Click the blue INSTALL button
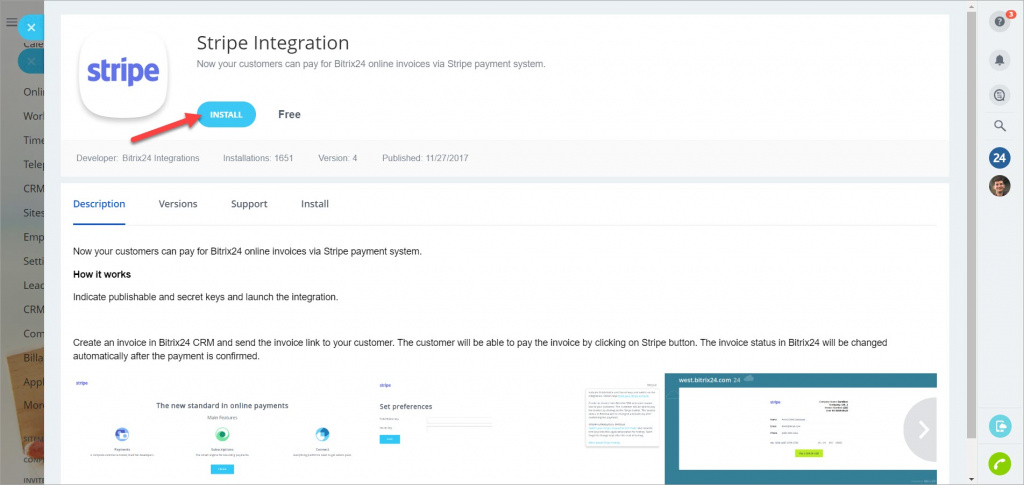 coord(226,114)
